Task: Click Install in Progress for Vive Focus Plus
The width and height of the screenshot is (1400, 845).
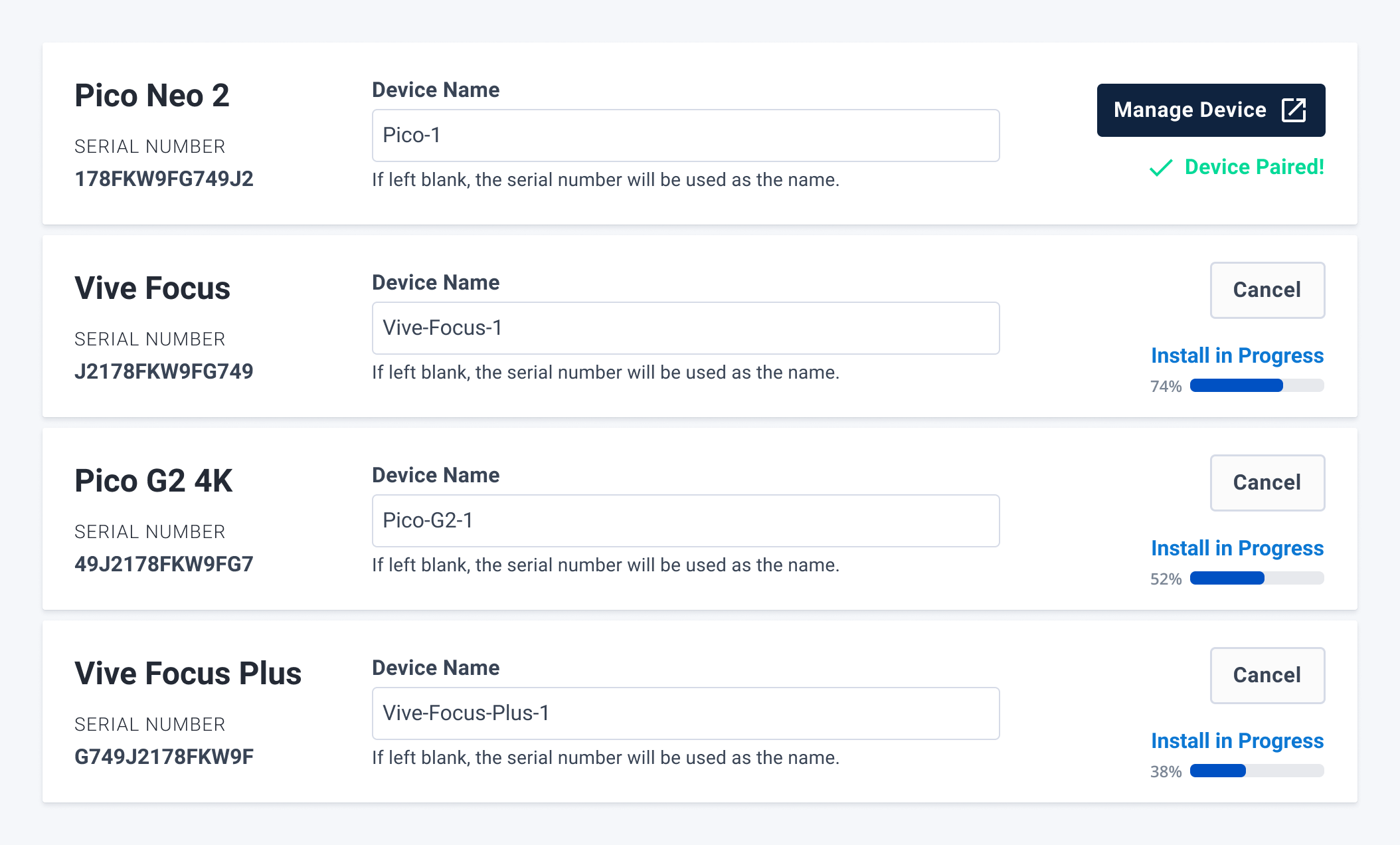Action: point(1237,741)
